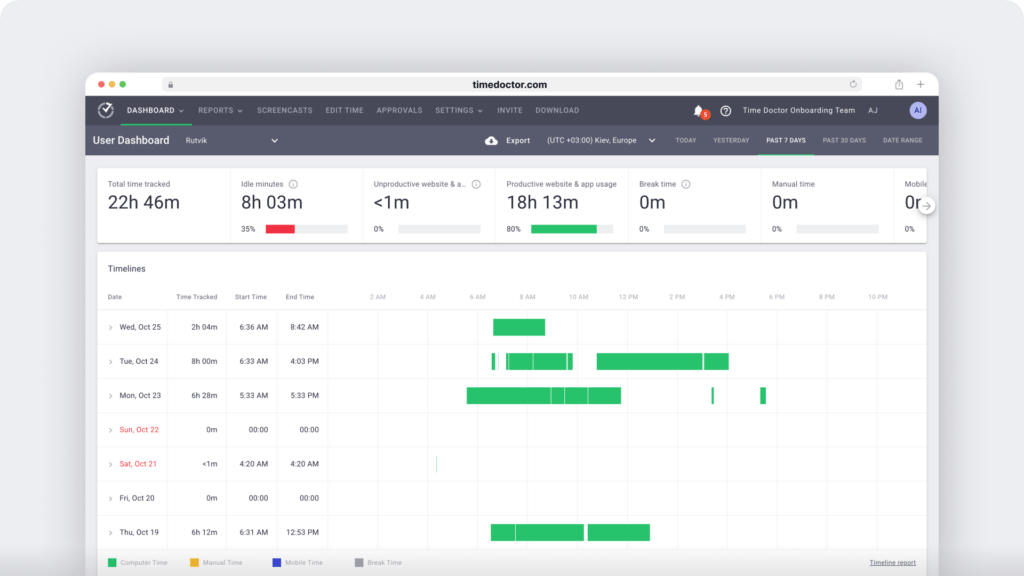Switch to the Past 30 Days tab

pyautogui.click(x=845, y=141)
